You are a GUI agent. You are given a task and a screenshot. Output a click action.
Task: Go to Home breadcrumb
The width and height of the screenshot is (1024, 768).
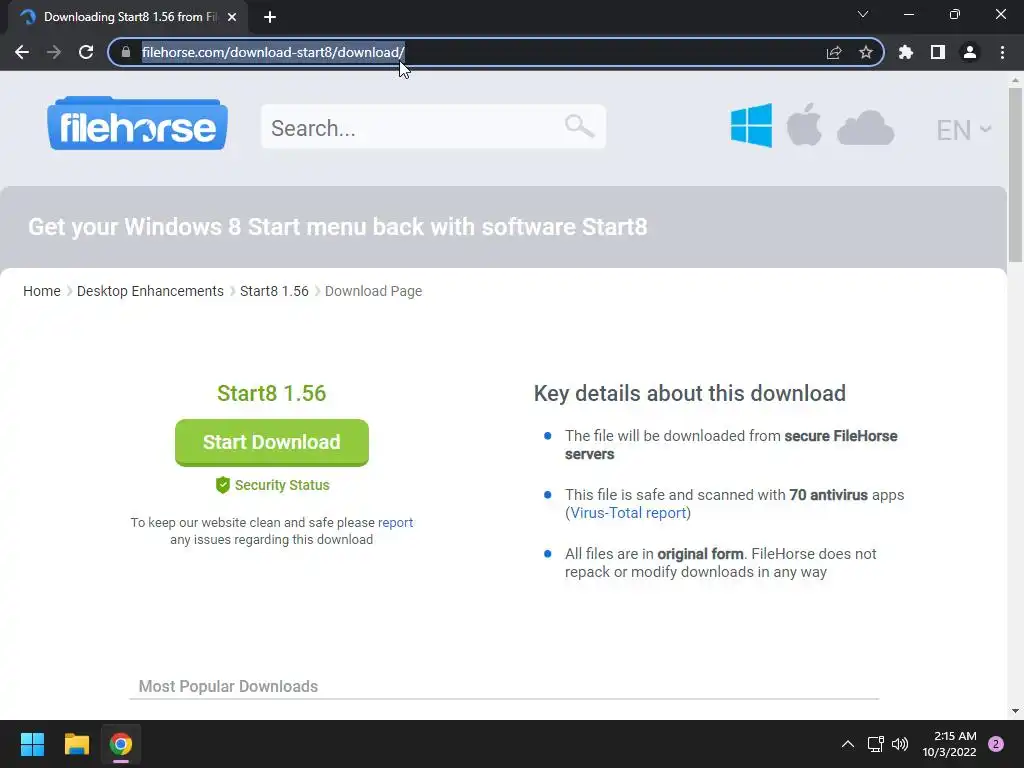[42, 291]
